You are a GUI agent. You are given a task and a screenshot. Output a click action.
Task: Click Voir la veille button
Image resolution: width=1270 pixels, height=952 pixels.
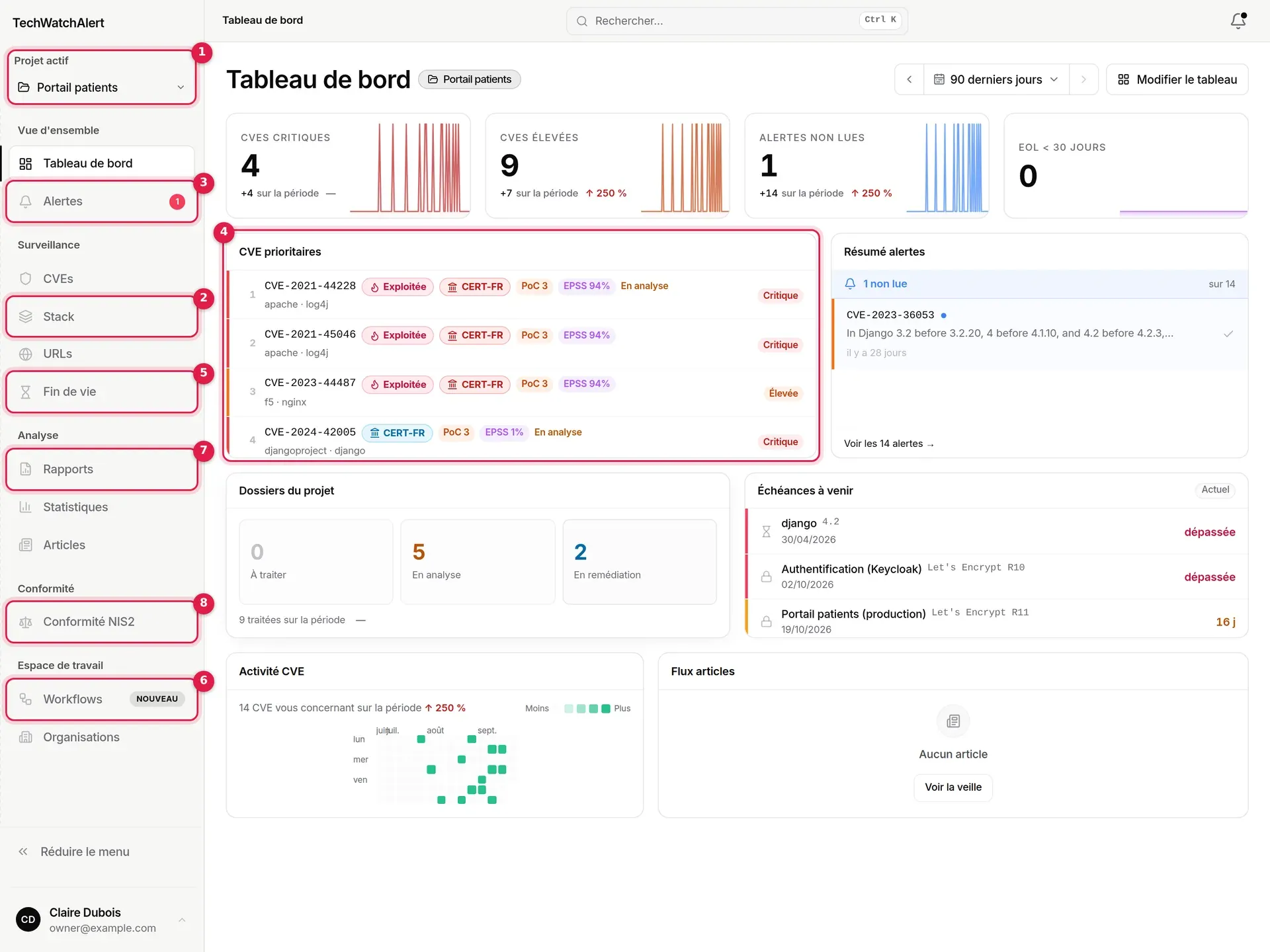[953, 787]
